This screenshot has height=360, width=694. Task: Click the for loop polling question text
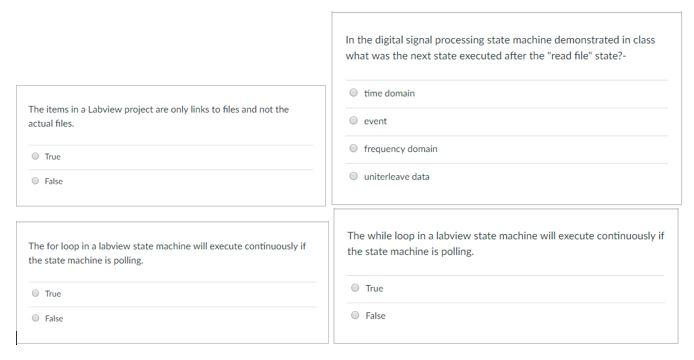pos(167,253)
